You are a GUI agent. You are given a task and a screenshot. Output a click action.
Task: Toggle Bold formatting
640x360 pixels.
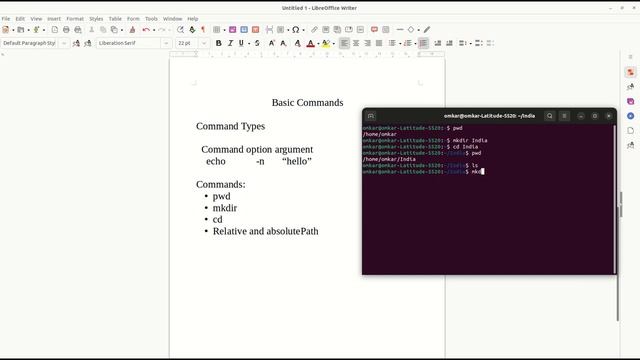coord(219,43)
